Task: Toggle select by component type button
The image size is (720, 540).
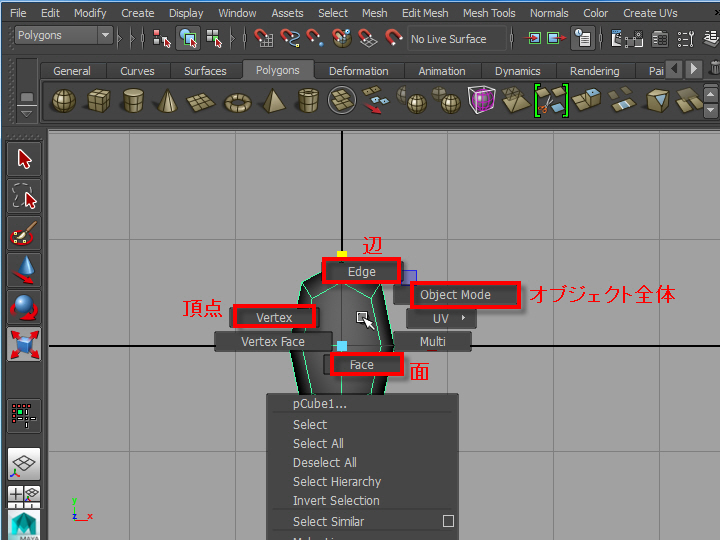Action: 214,39
